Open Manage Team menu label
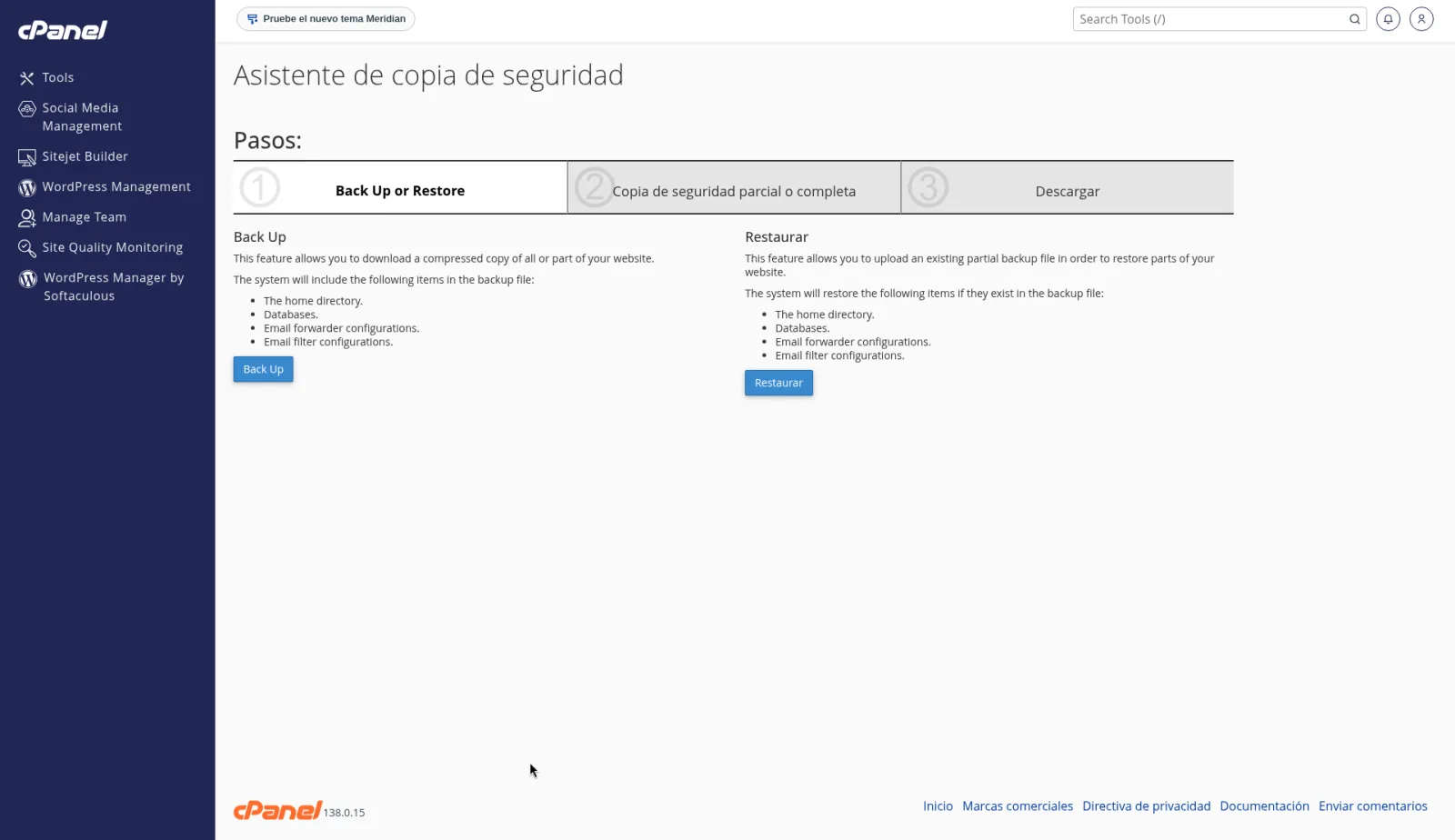Screen dimensions: 1455x840 pos(84,217)
